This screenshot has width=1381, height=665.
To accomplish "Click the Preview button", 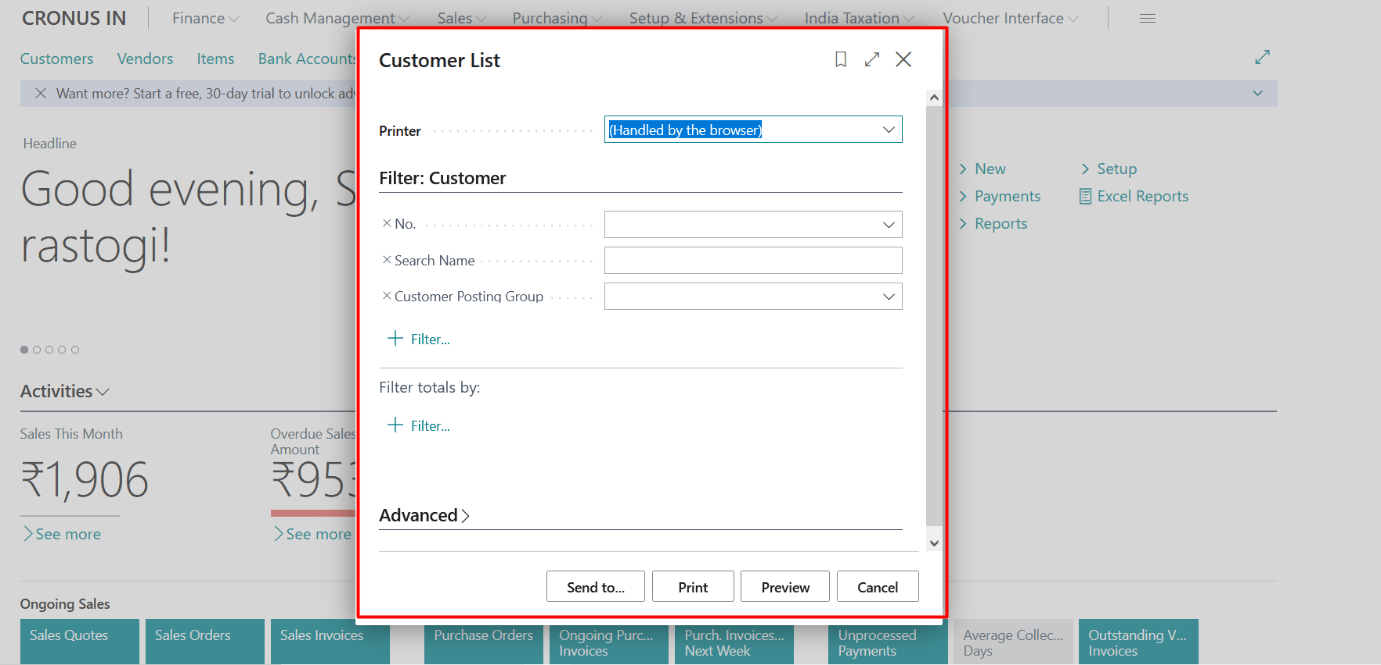I will [x=784, y=586].
